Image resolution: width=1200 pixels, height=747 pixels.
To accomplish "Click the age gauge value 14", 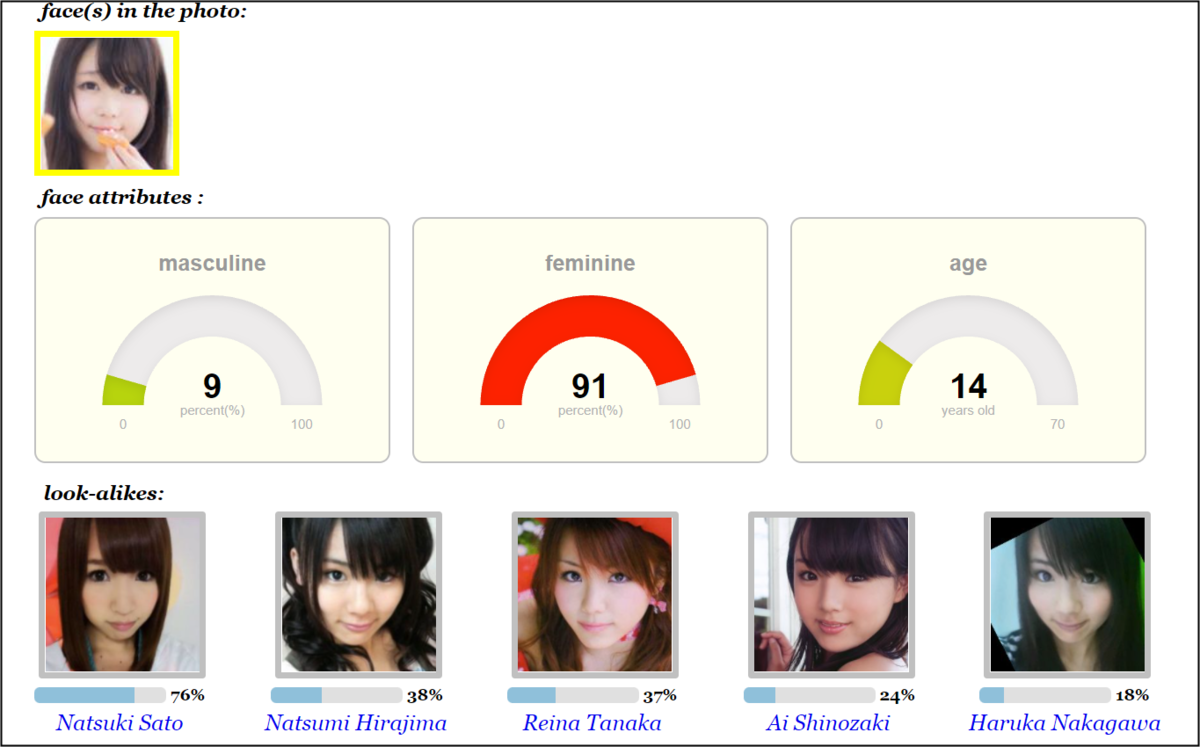I will 968,386.
